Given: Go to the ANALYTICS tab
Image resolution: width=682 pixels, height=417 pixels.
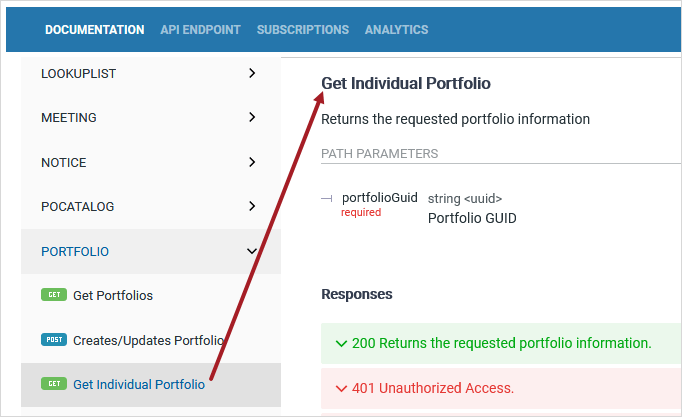Looking at the screenshot, I should click(397, 30).
